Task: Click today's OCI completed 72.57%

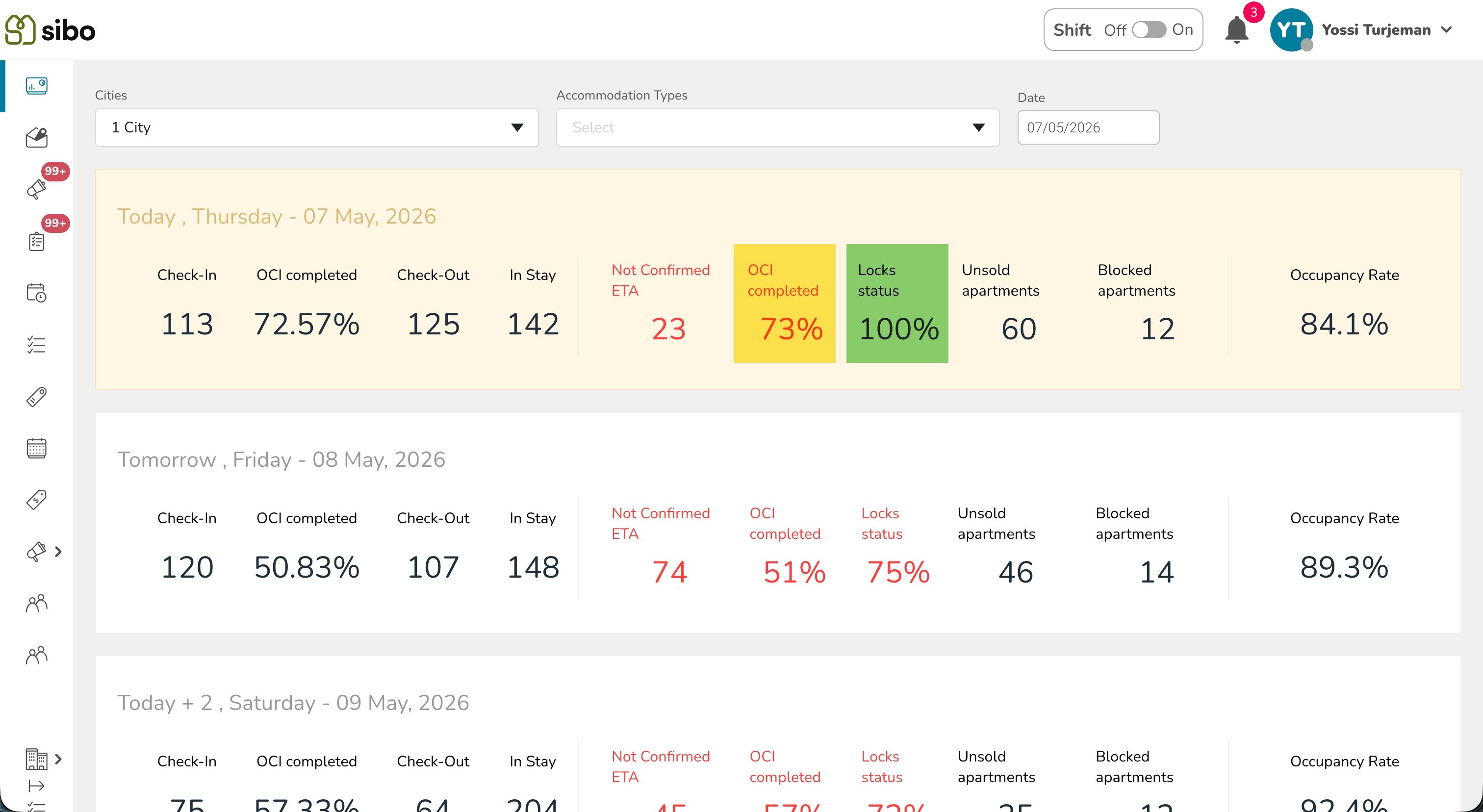Action: (307, 324)
